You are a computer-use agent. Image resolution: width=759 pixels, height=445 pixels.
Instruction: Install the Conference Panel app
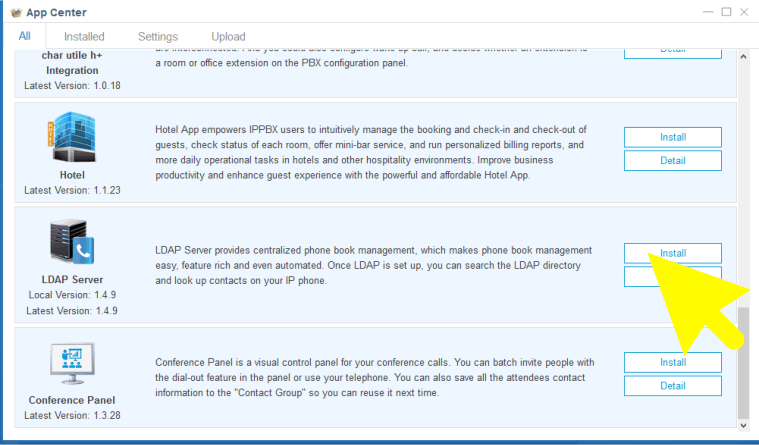(672, 361)
